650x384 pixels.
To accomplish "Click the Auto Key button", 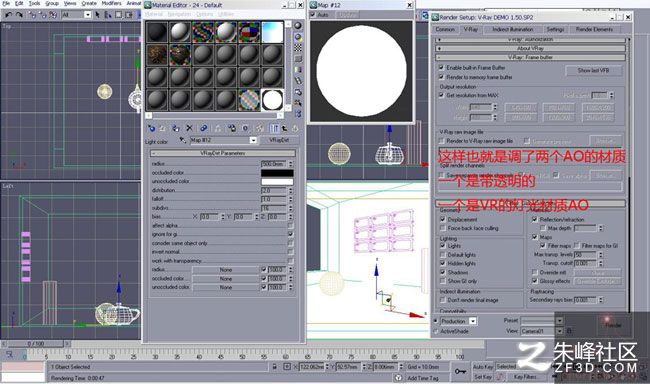I will [x=483, y=367].
